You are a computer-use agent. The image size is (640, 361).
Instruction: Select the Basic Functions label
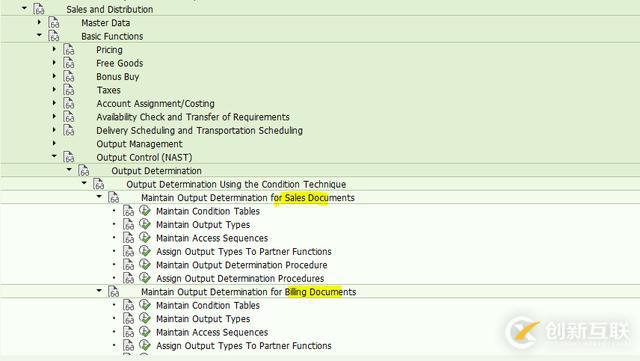point(112,36)
